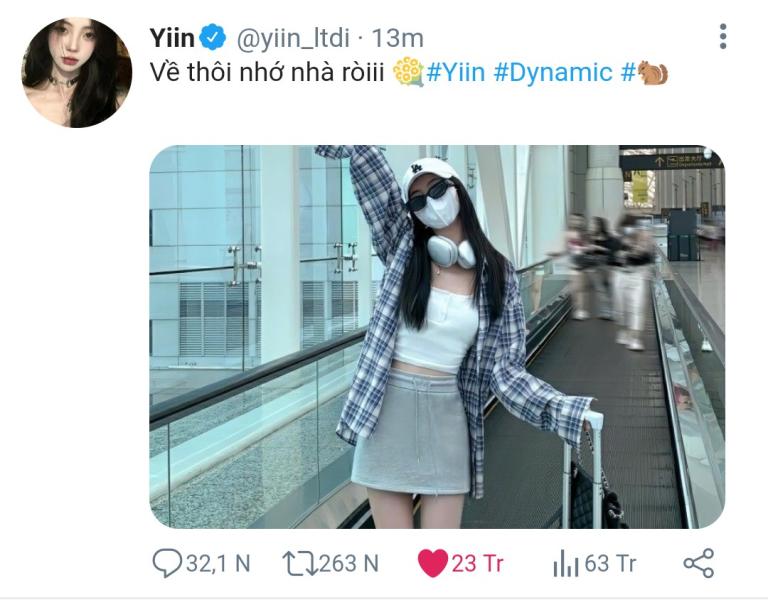768x600 pixels.
Task: View post analytics bar chart icon
Action: tap(566, 564)
